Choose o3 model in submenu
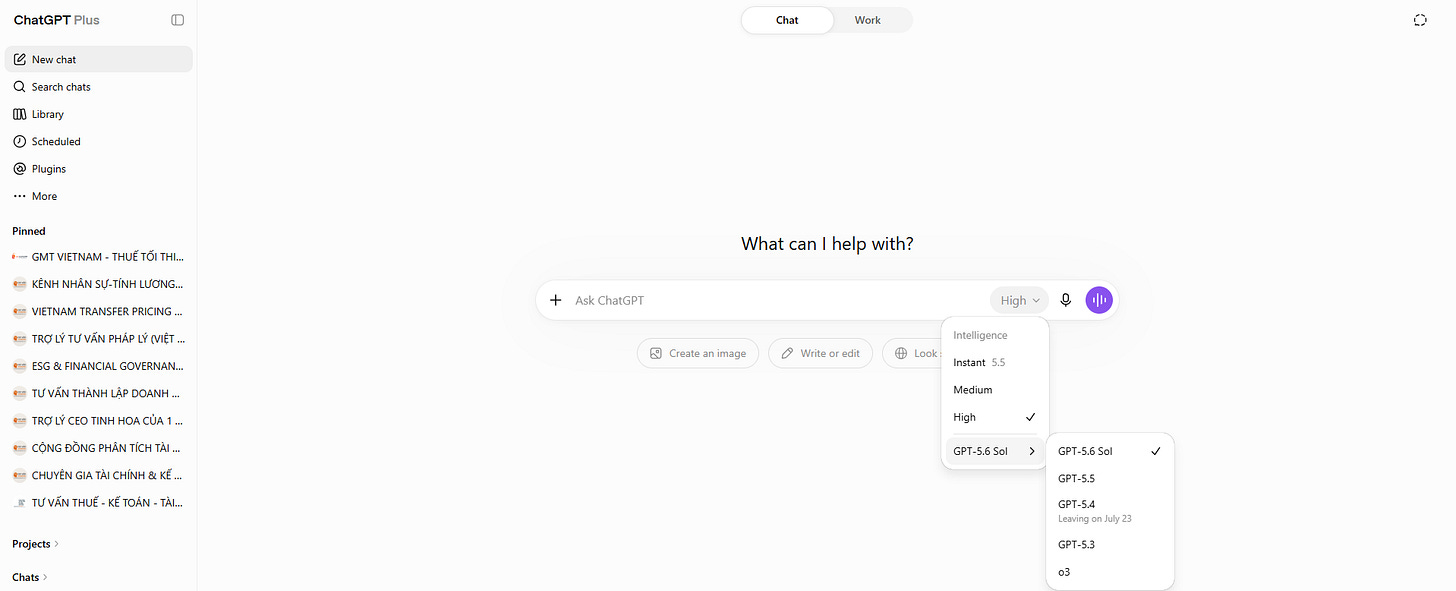This screenshot has height=591, width=1456. [1110, 572]
